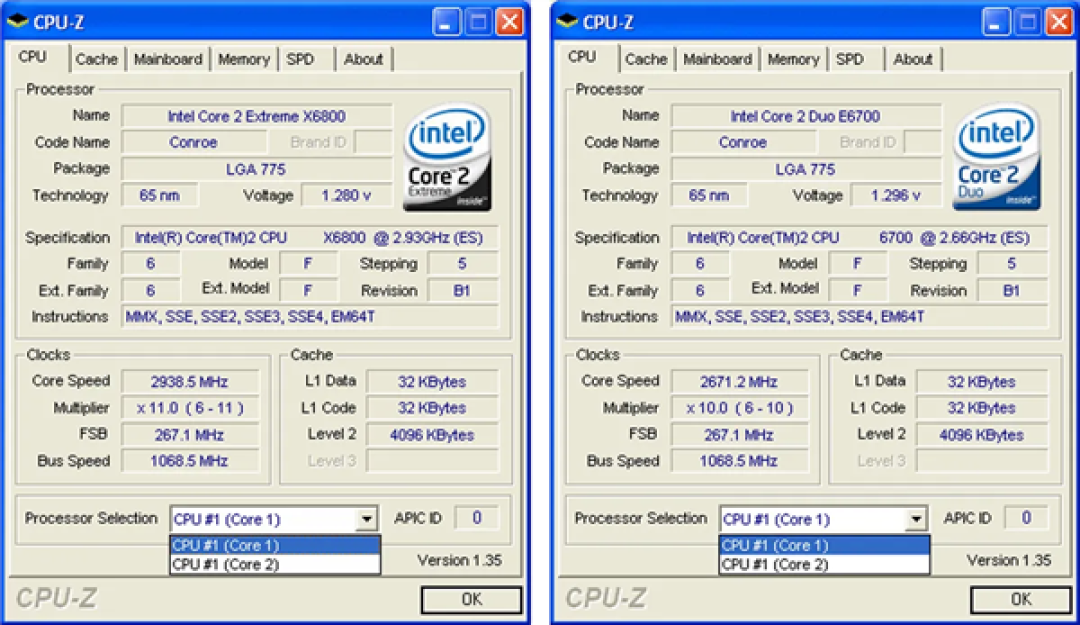Open the Mainboard tab in the E6700 window

coord(718,59)
